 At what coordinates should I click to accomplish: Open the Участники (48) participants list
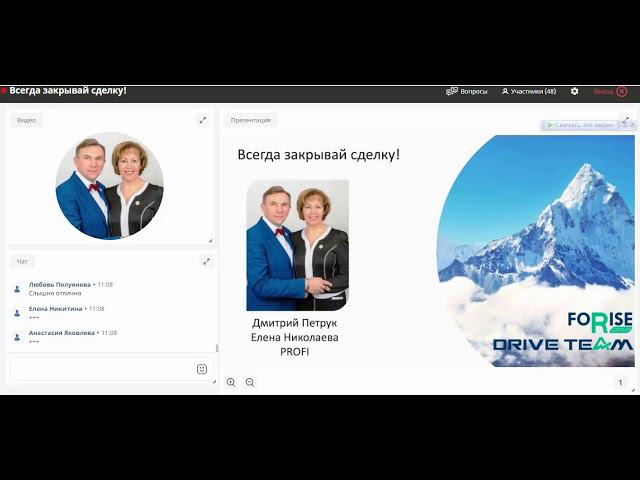coord(529,91)
